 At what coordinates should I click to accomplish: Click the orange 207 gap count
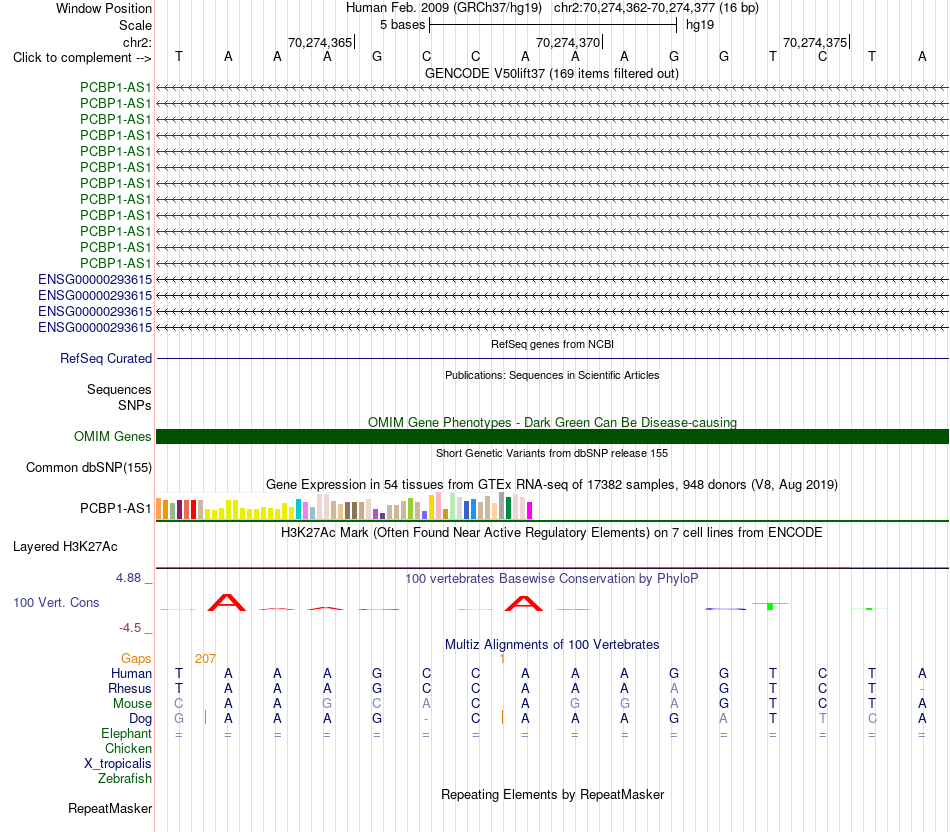pos(205,659)
